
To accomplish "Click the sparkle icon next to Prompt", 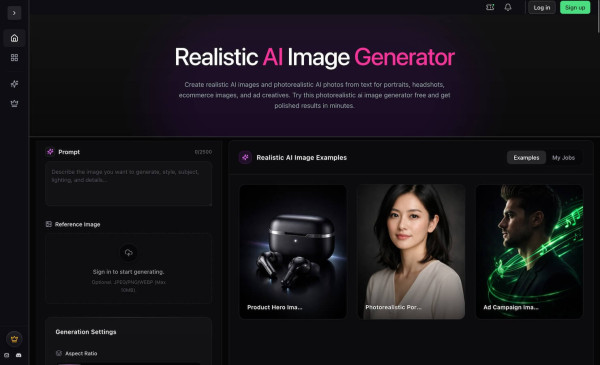I will pyautogui.click(x=50, y=152).
